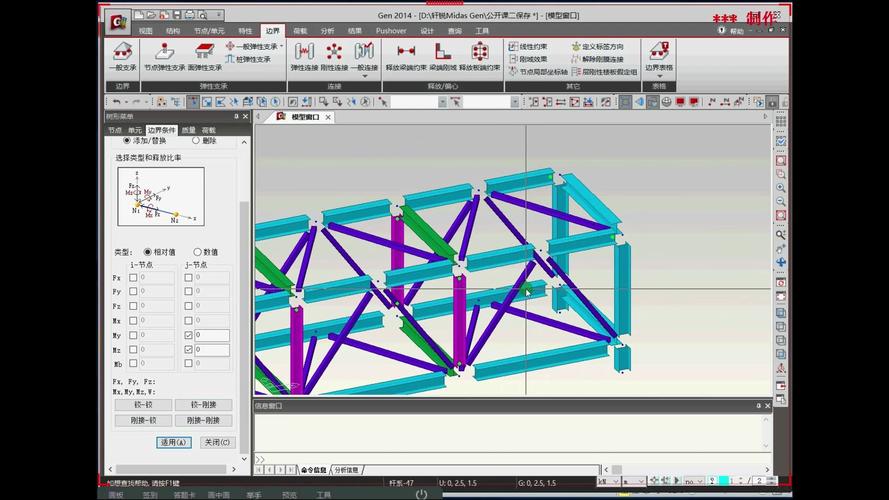This screenshot has height=500, width=889.
Task: Enable the i-节点 Fx checkbox
Action: coord(131,277)
